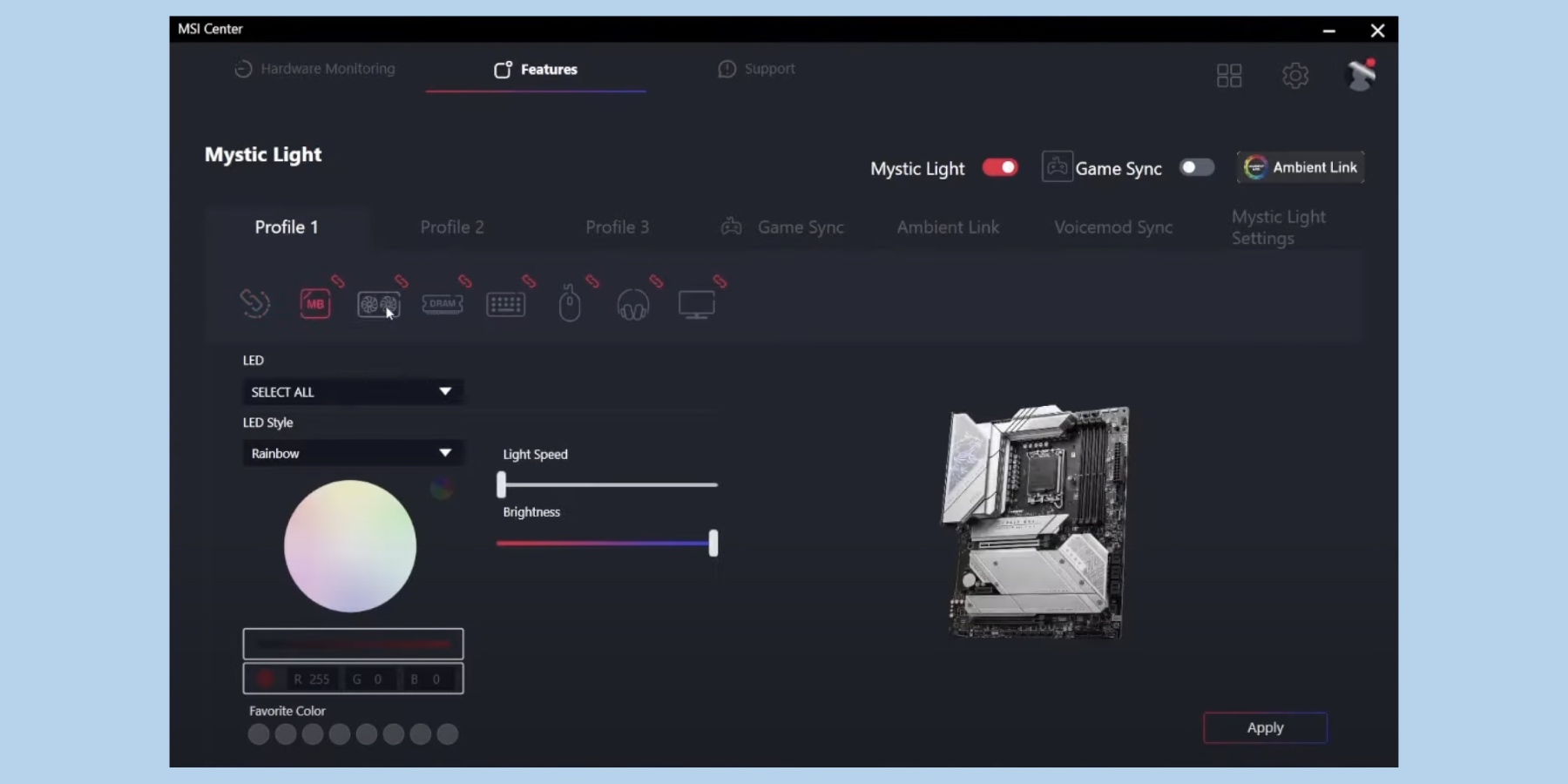Click the Ambient Link button
The width and height of the screenshot is (1568, 784).
click(x=1301, y=167)
